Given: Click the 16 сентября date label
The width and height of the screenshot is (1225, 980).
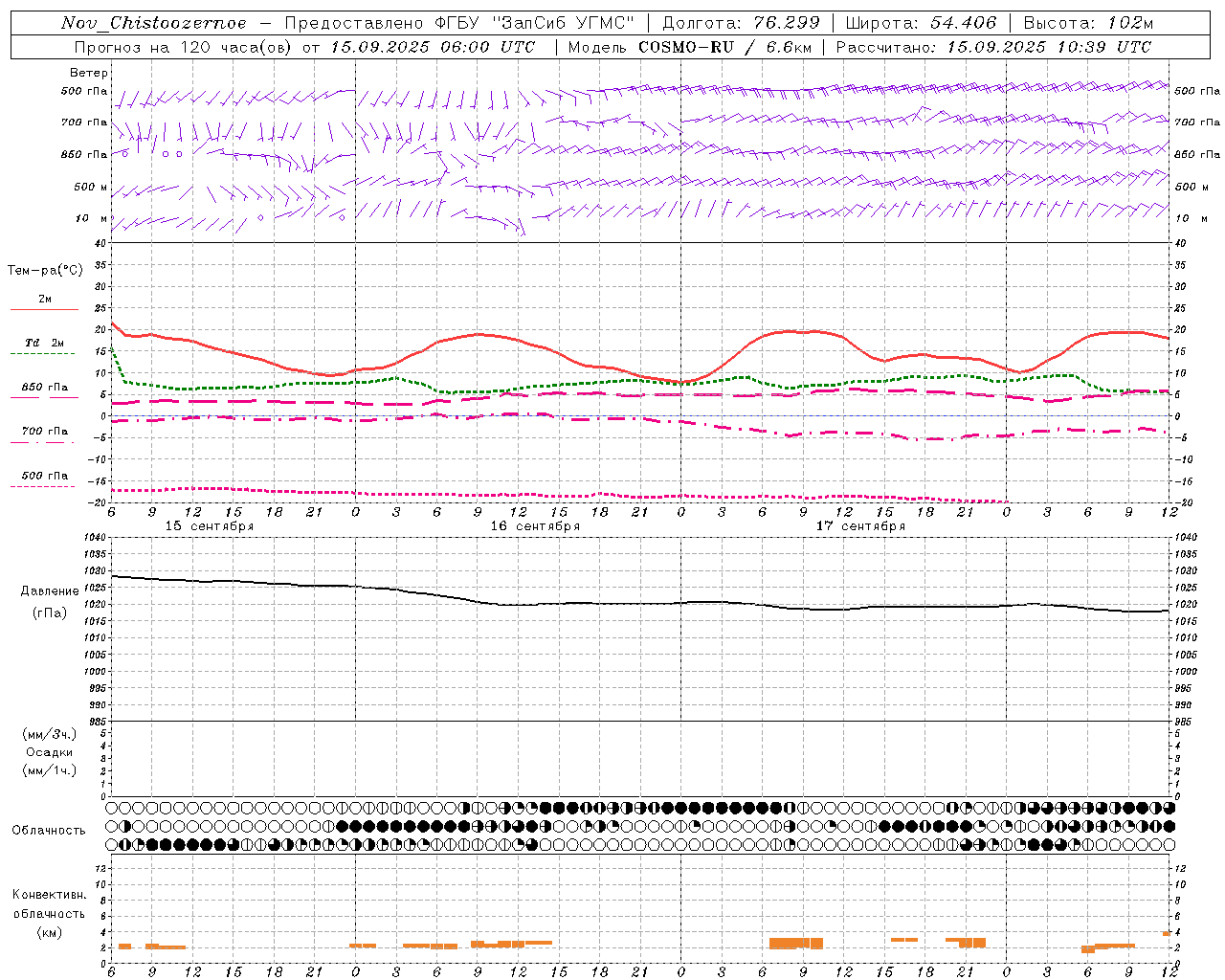Looking at the screenshot, I should click(x=535, y=526).
